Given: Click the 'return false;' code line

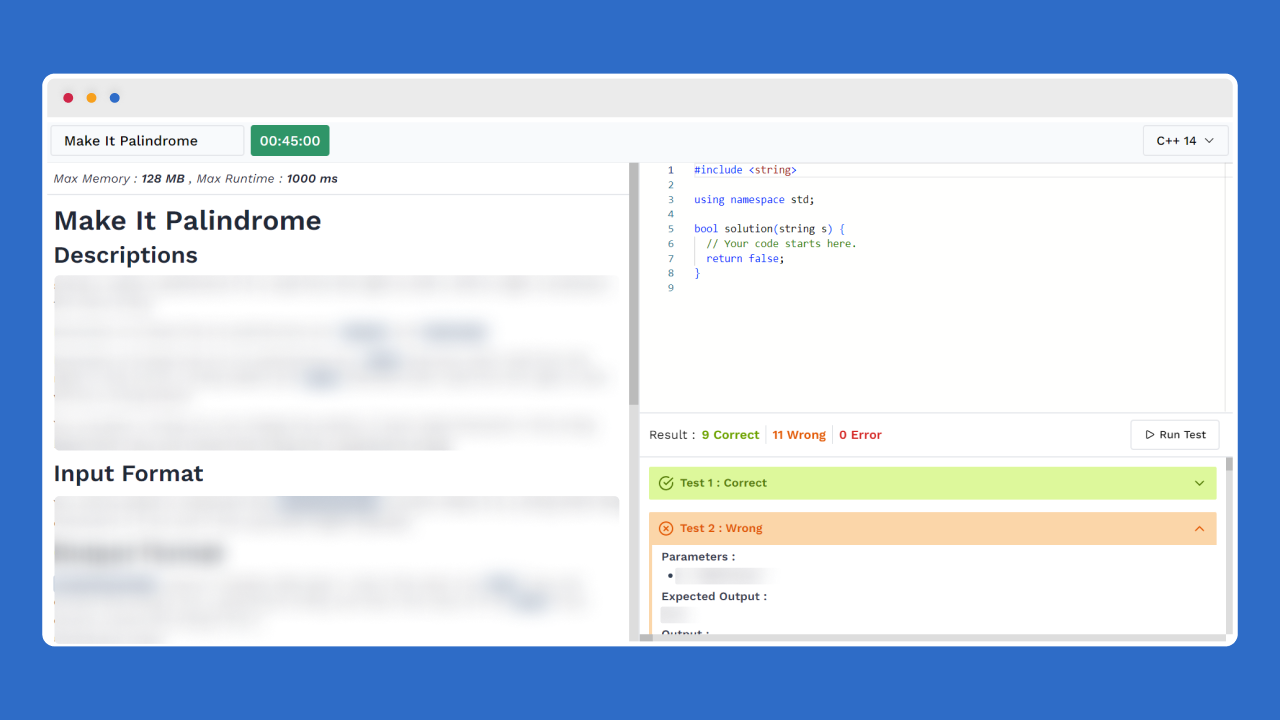Looking at the screenshot, I should click(745, 258).
